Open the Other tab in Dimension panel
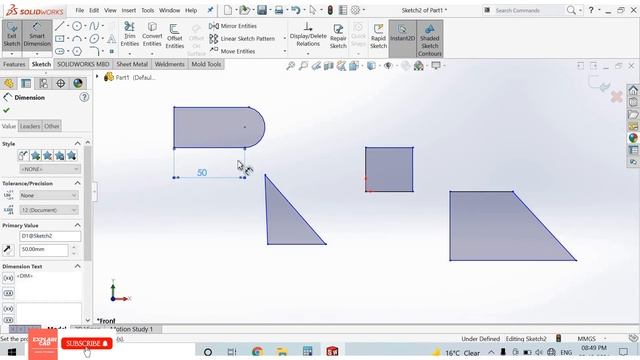 (x=51, y=126)
